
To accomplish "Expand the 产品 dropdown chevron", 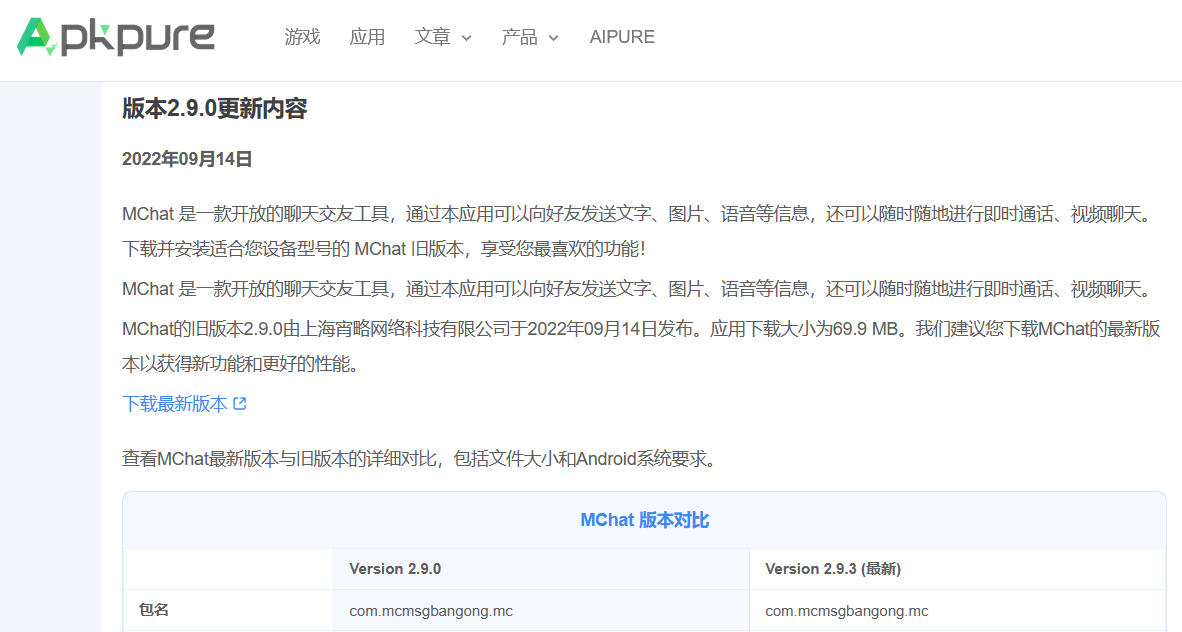I will tap(553, 38).
